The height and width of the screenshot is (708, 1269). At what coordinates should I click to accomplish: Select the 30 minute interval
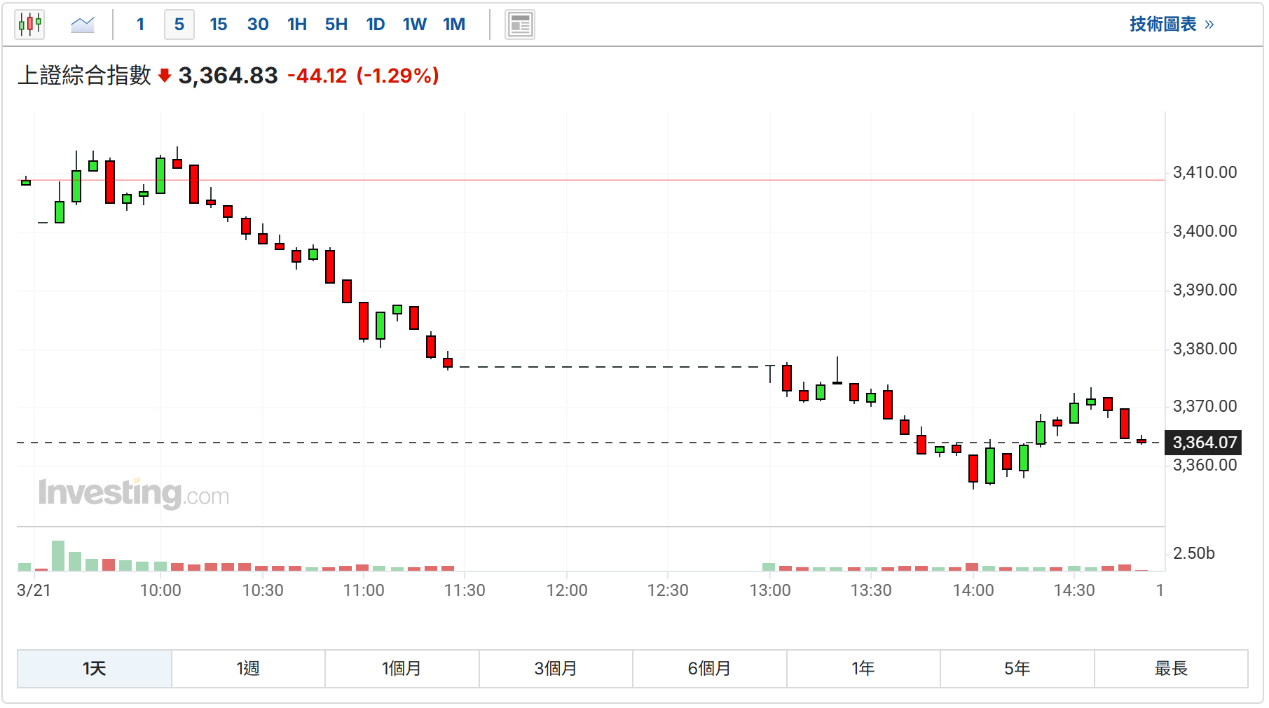coord(258,24)
